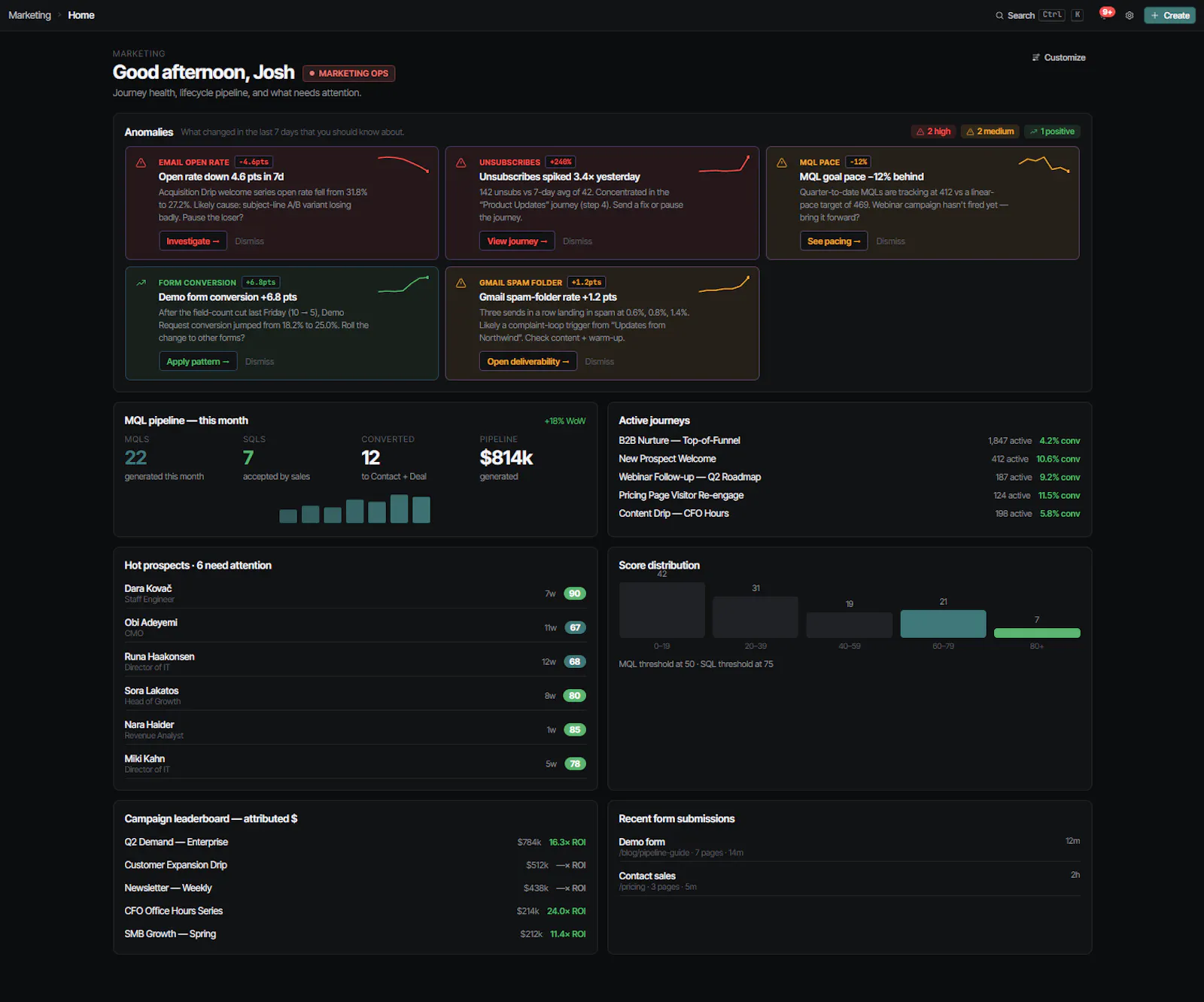1204x1002 pixels.
Task: Select the Home breadcrumb item
Action: tap(81, 15)
